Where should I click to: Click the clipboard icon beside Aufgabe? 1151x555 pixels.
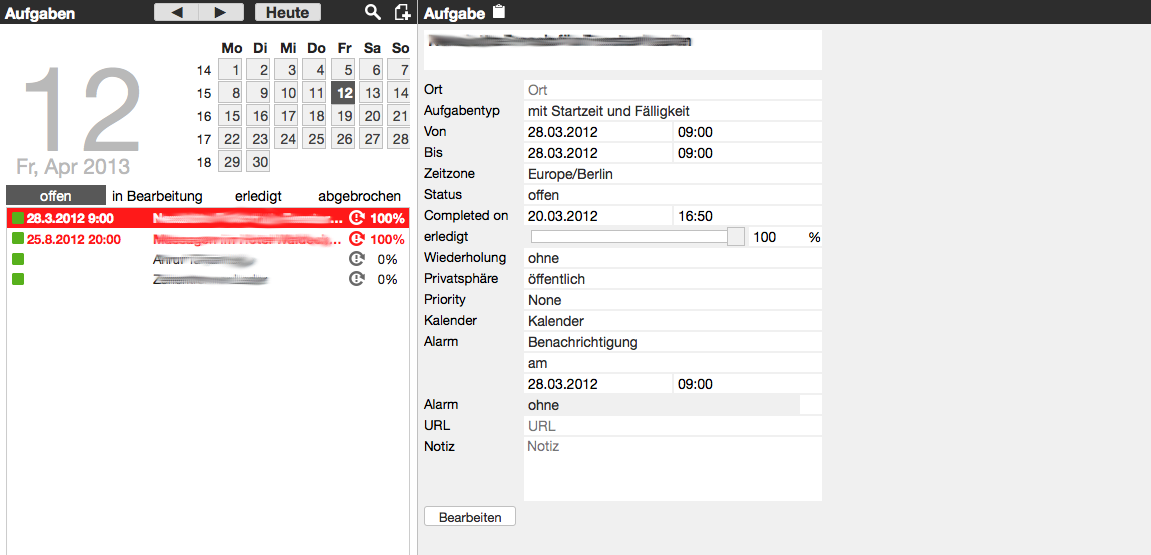tap(499, 12)
